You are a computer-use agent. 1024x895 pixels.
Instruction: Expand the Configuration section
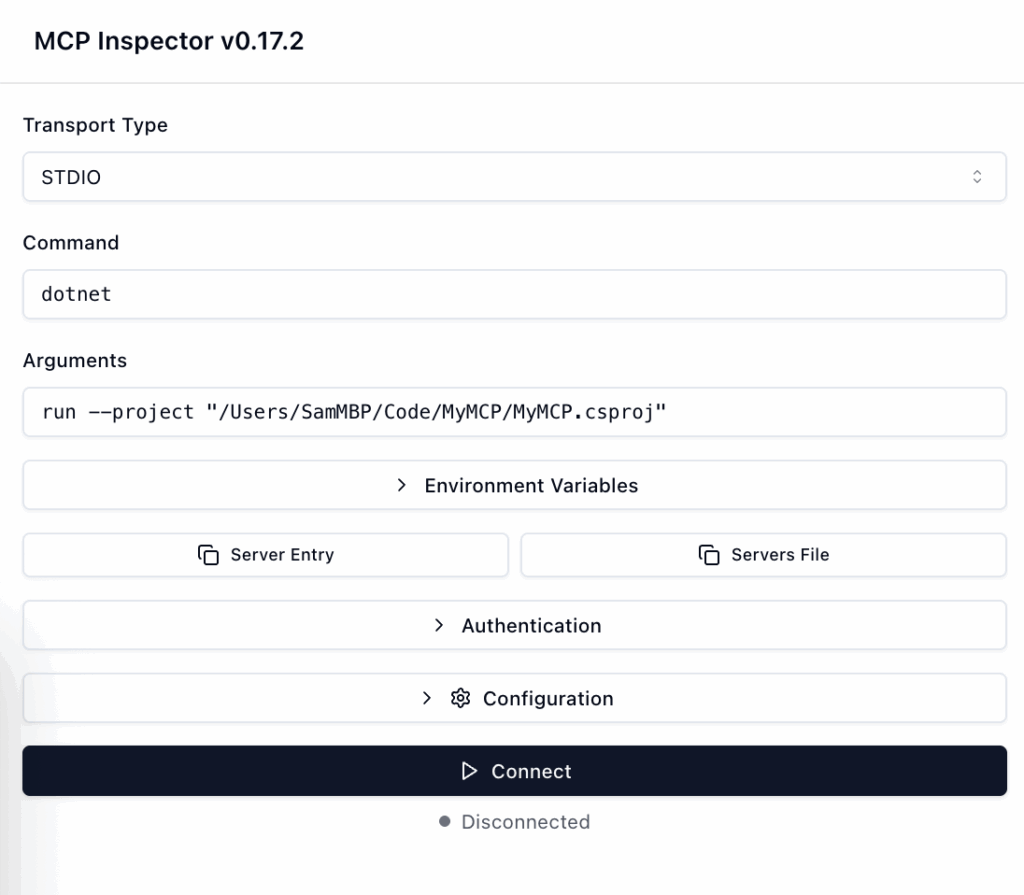tap(547, 699)
